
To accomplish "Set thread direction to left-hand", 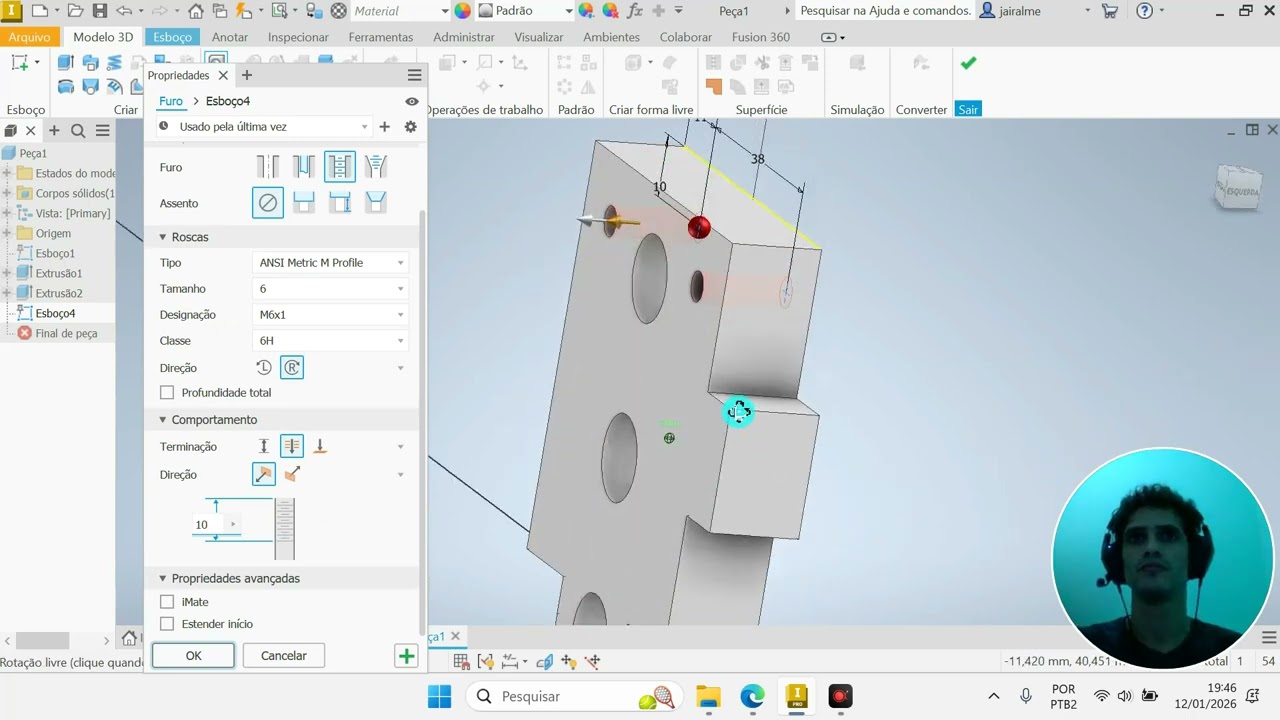I will (x=264, y=368).
